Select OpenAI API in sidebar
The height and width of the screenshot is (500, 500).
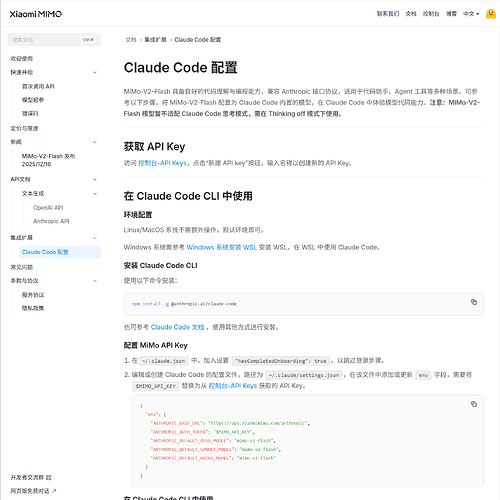click(48, 207)
